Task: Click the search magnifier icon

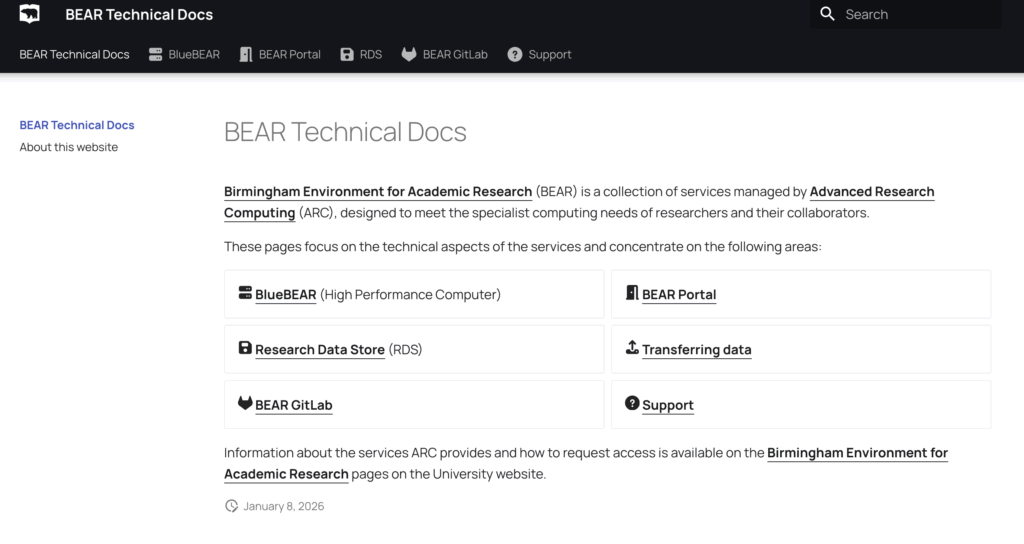Action: pos(827,14)
